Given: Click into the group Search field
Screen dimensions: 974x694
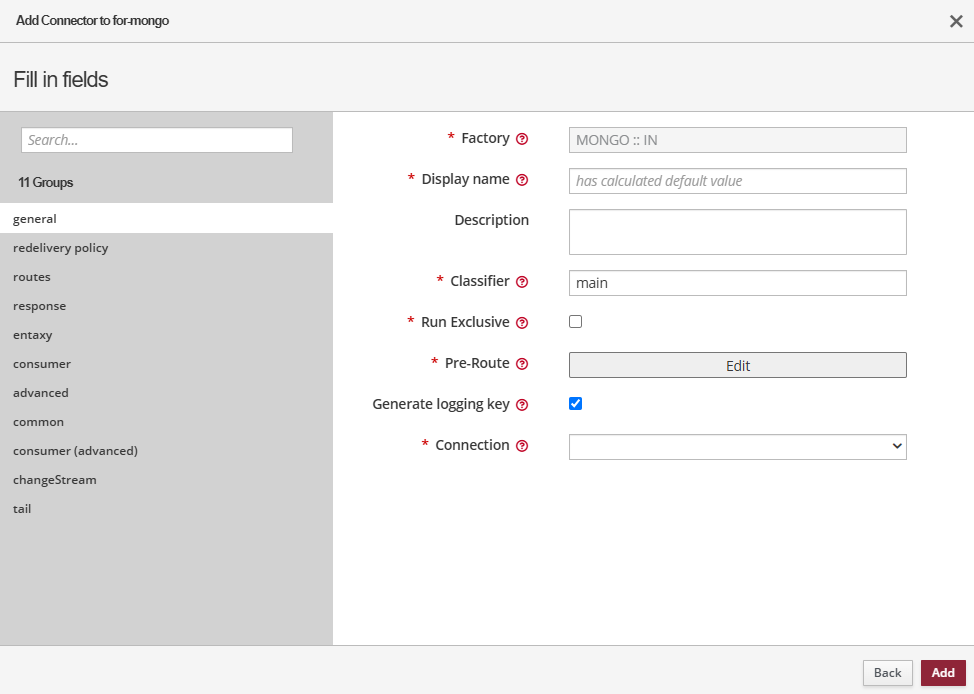Looking at the screenshot, I should coord(157,140).
